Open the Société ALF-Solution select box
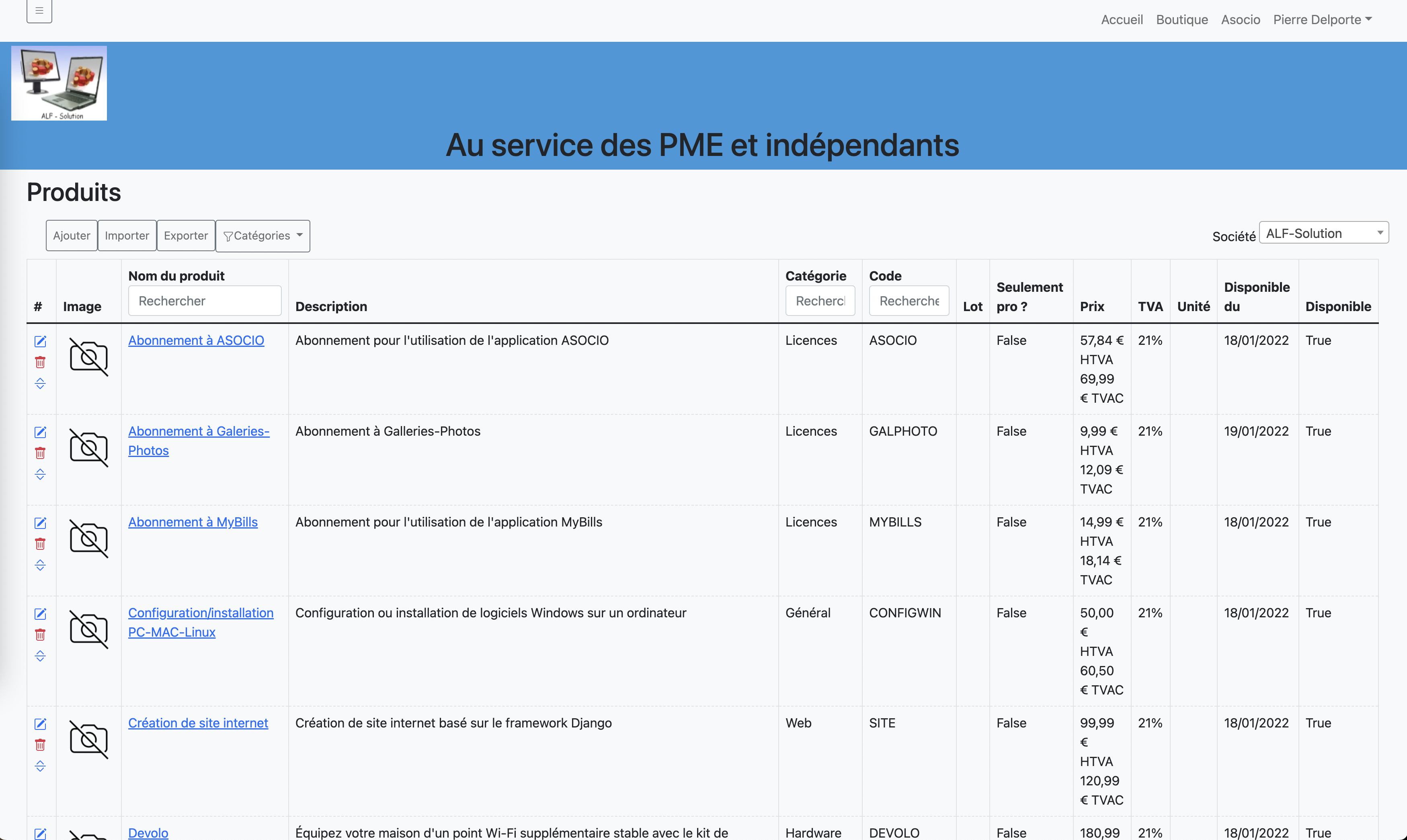The image size is (1407, 840). click(1323, 233)
